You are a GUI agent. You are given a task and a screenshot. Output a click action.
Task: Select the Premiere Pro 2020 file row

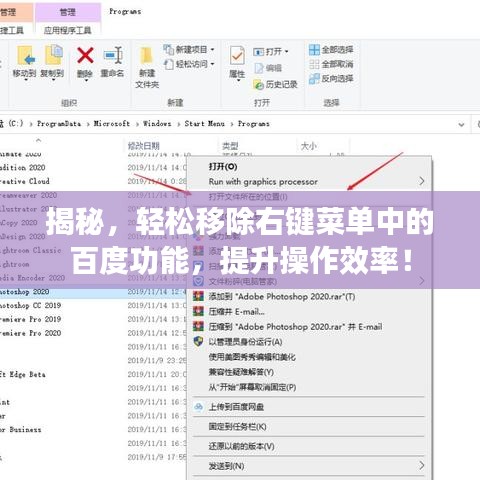(93, 333)
